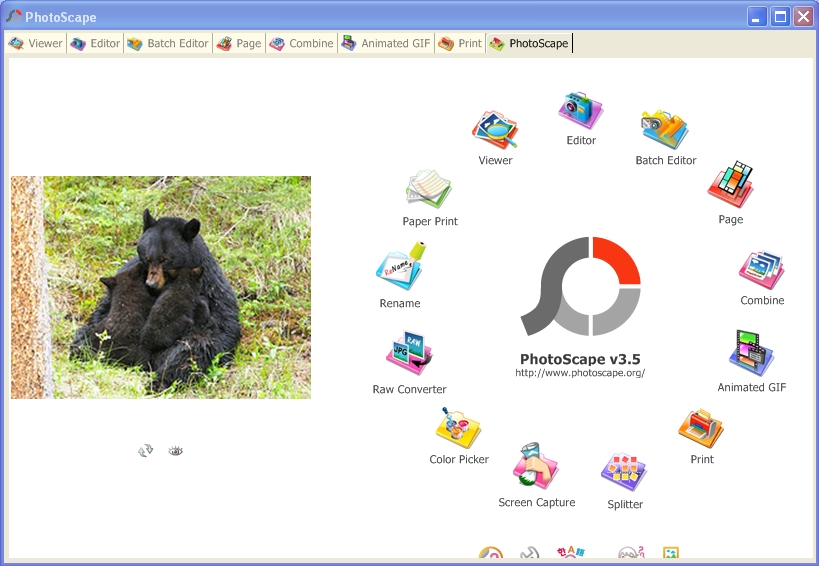Open the Batch Editor circle icon
Viewport: 819px width, 566px height.
(x=664, y=129)
